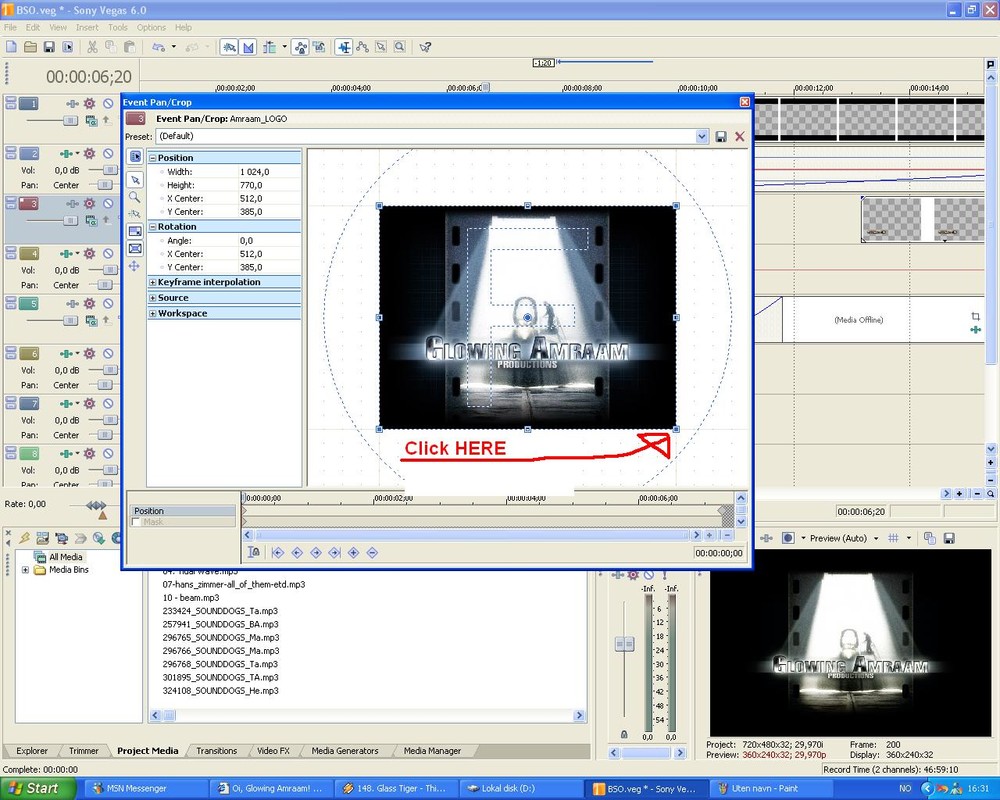This screenshot has height=800, width=1000.
Task: Collapse the Position section
Action: [x=152, y=158]
